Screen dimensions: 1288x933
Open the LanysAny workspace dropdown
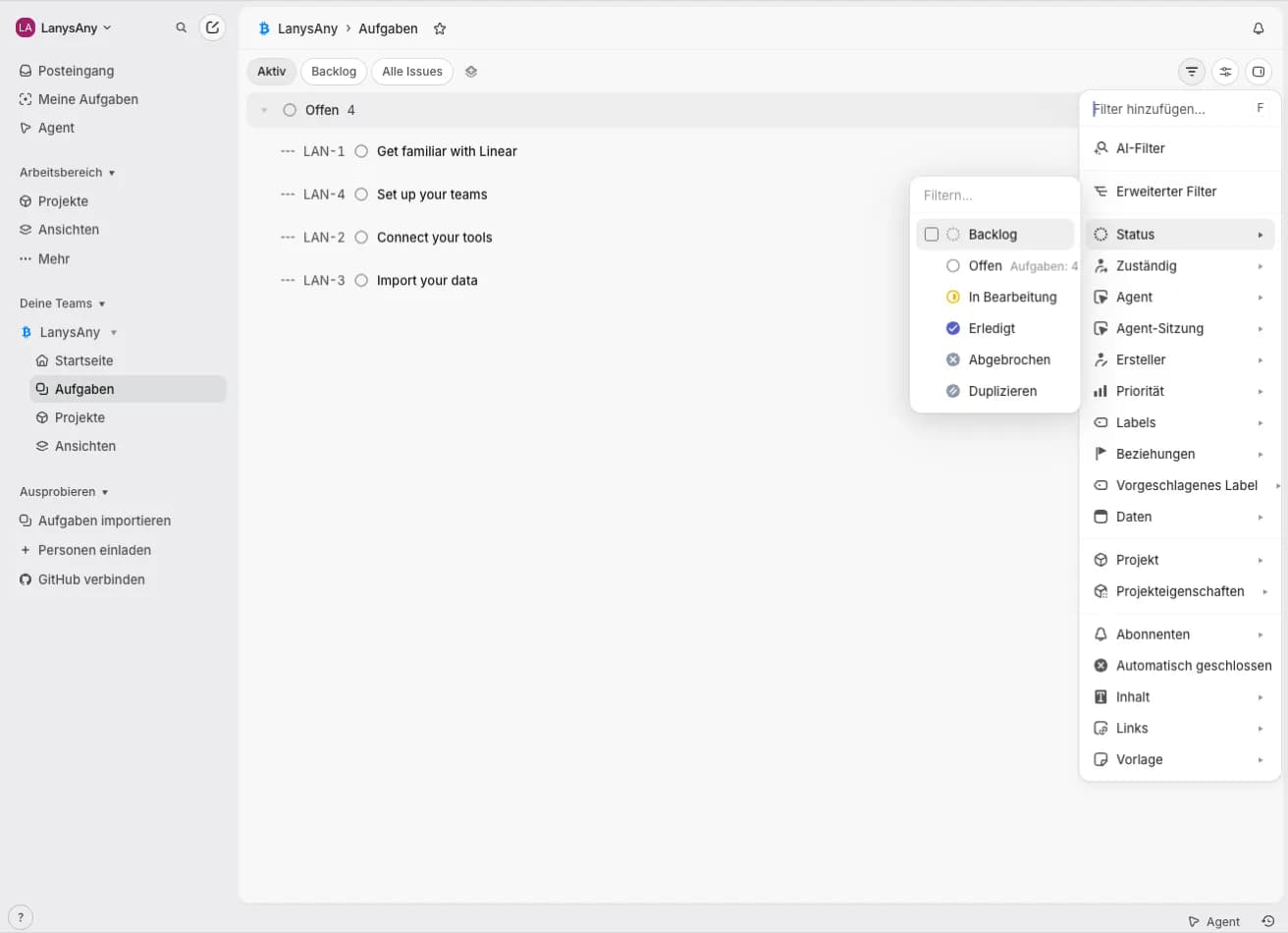tap(65, 27)
